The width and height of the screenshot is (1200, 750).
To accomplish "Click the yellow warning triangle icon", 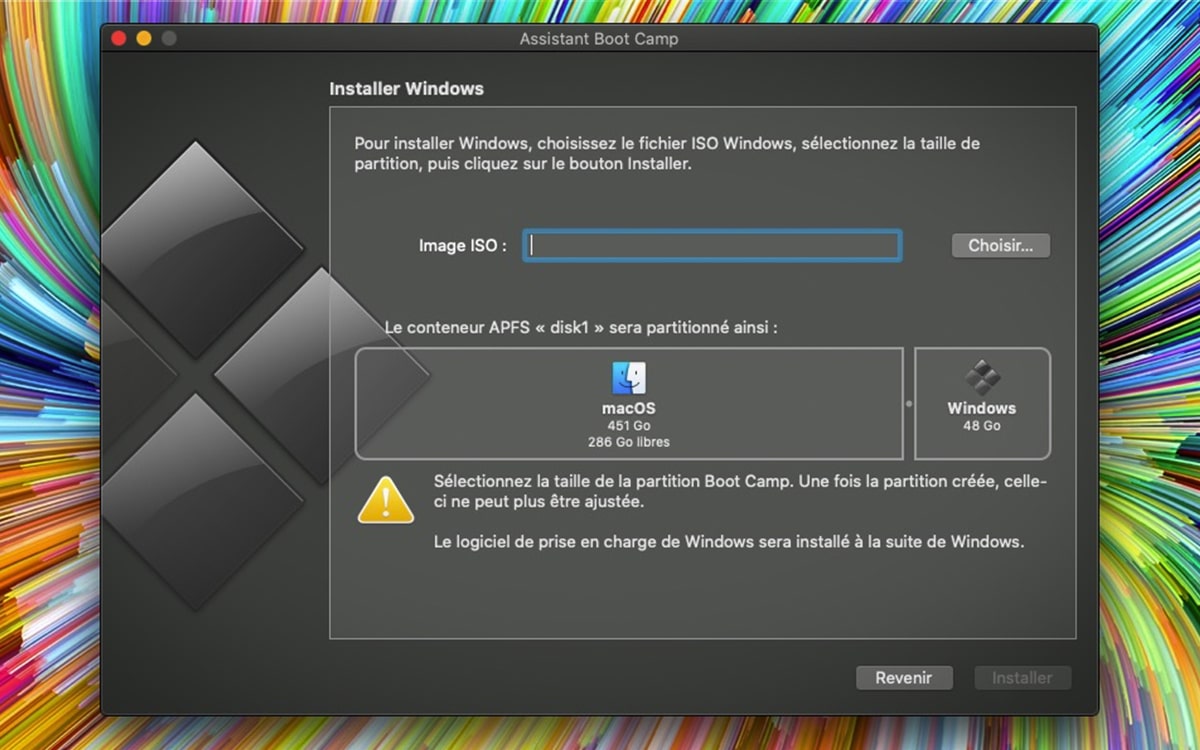I will click(x=386, y=499).
